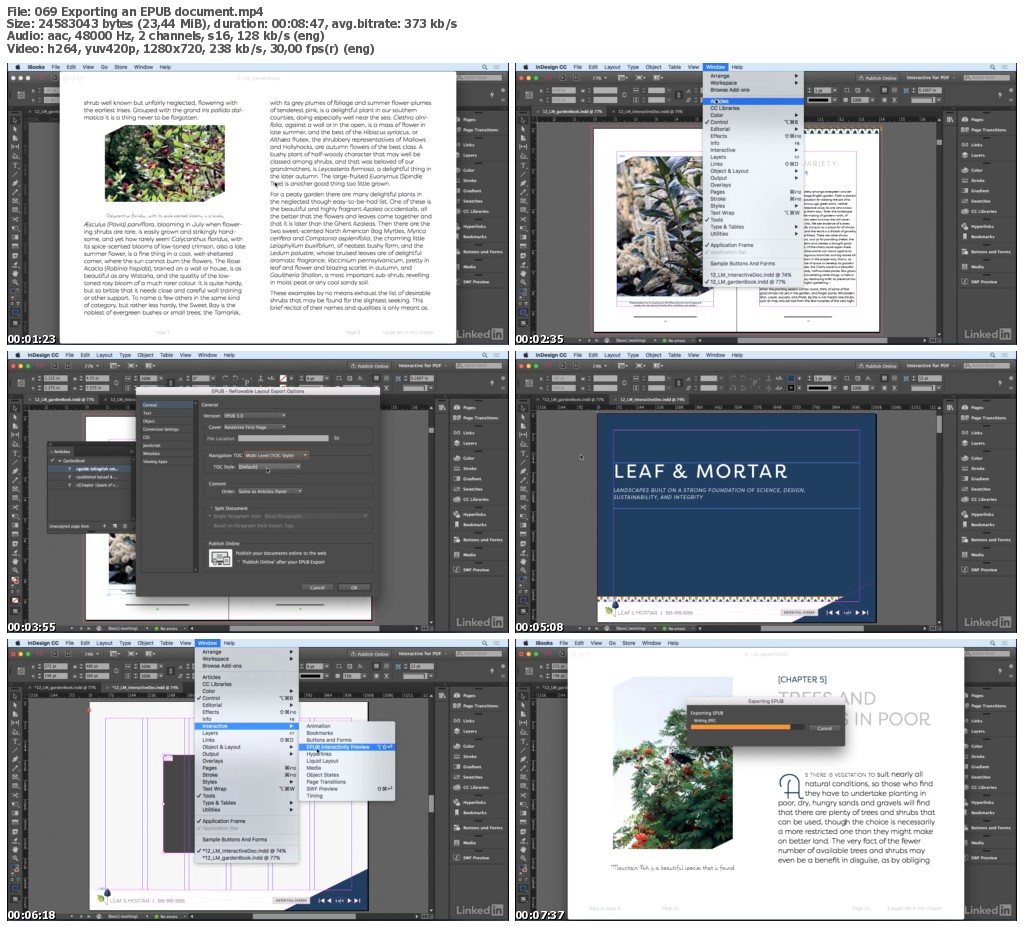Open Buttons and Forms panel in the 00:06:18 frame
1024x927 pixels.
[x=478, y=828]
